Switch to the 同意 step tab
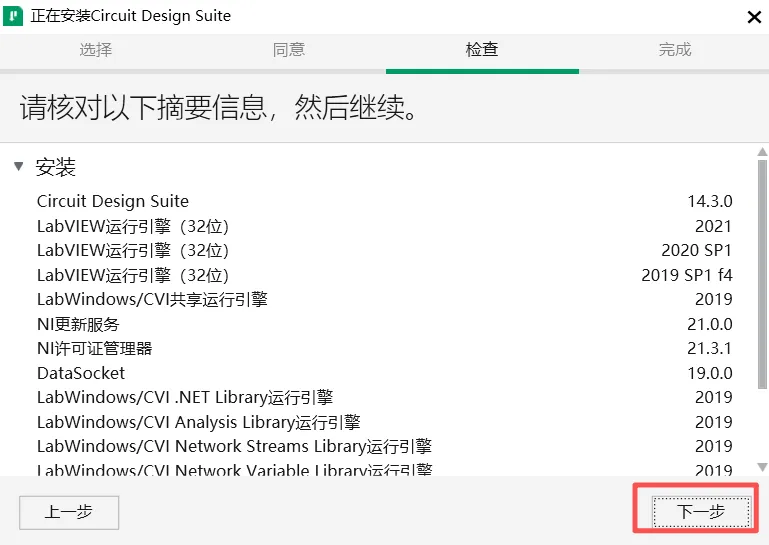This screenshot has width=769, height=545. coord(289,50)
